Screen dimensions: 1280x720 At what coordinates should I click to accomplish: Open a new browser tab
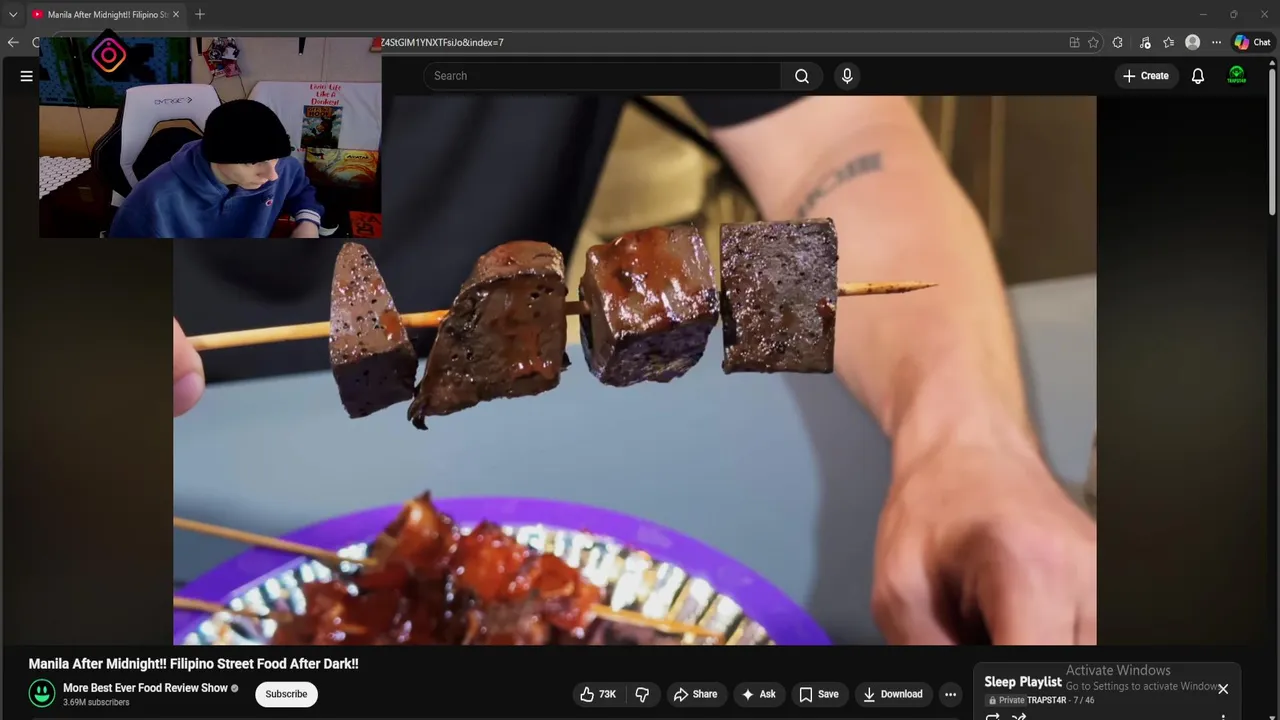coord(200,14)
